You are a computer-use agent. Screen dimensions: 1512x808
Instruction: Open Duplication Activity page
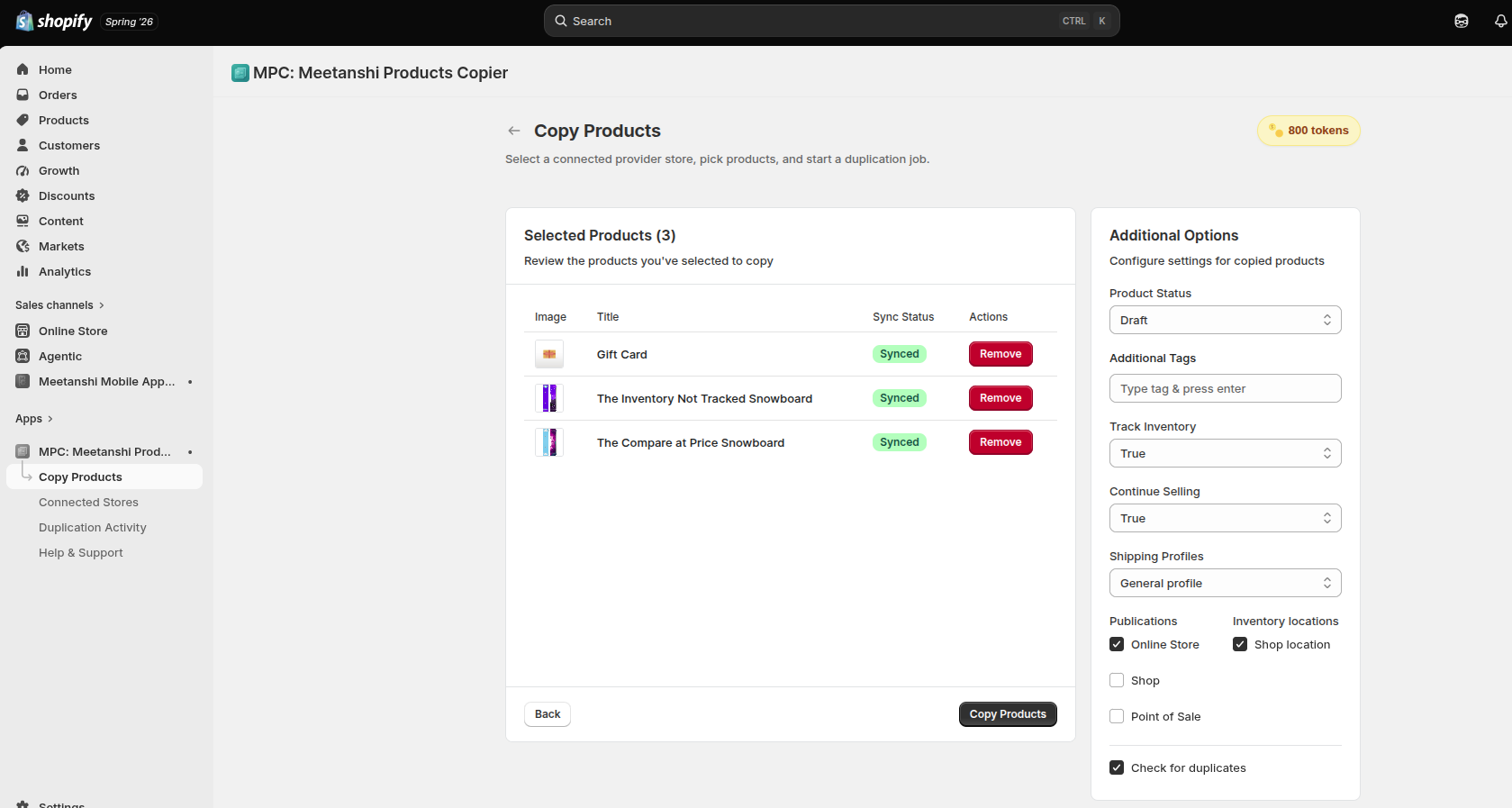[93, 527]
